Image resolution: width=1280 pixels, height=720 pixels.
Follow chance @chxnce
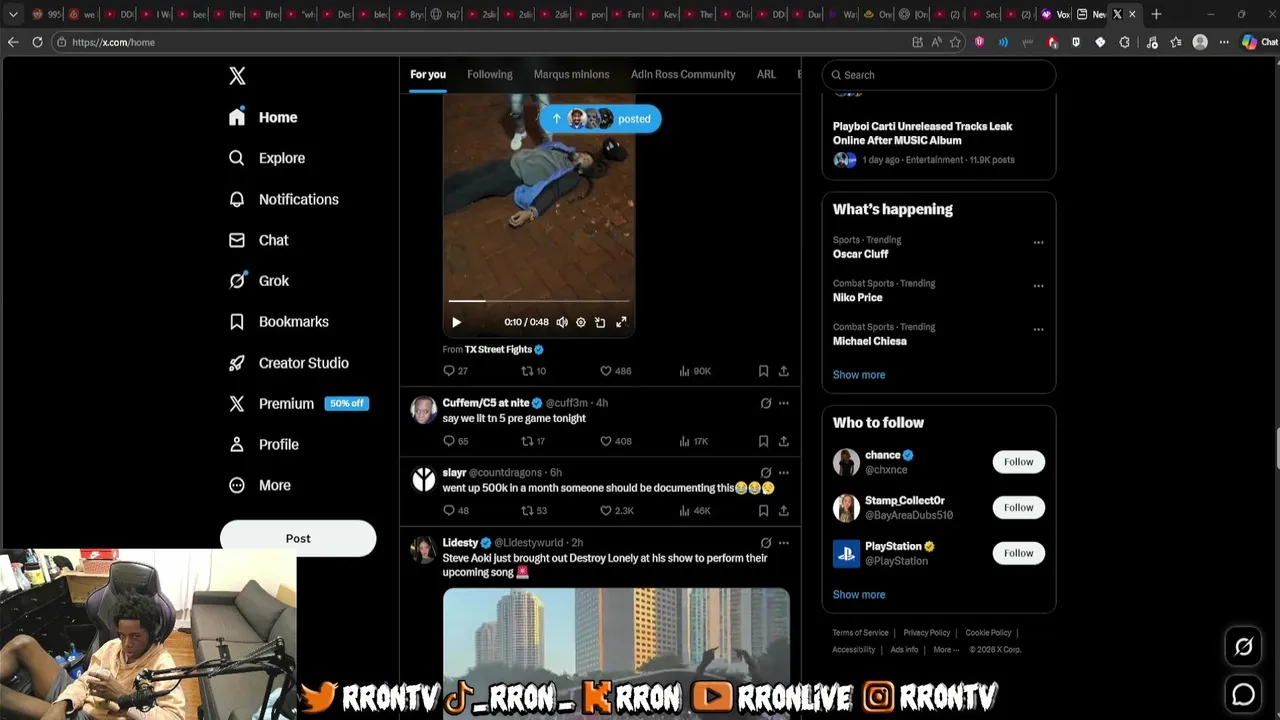(x=1018, y=462)
